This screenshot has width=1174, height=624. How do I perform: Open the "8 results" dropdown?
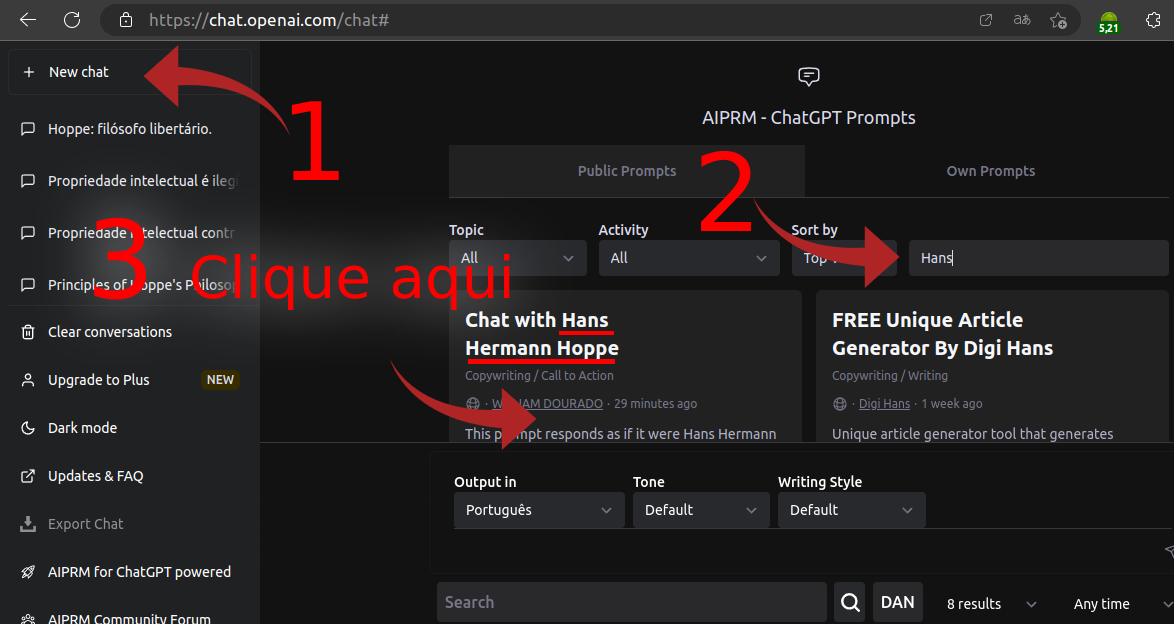click(x=991, y=604)
